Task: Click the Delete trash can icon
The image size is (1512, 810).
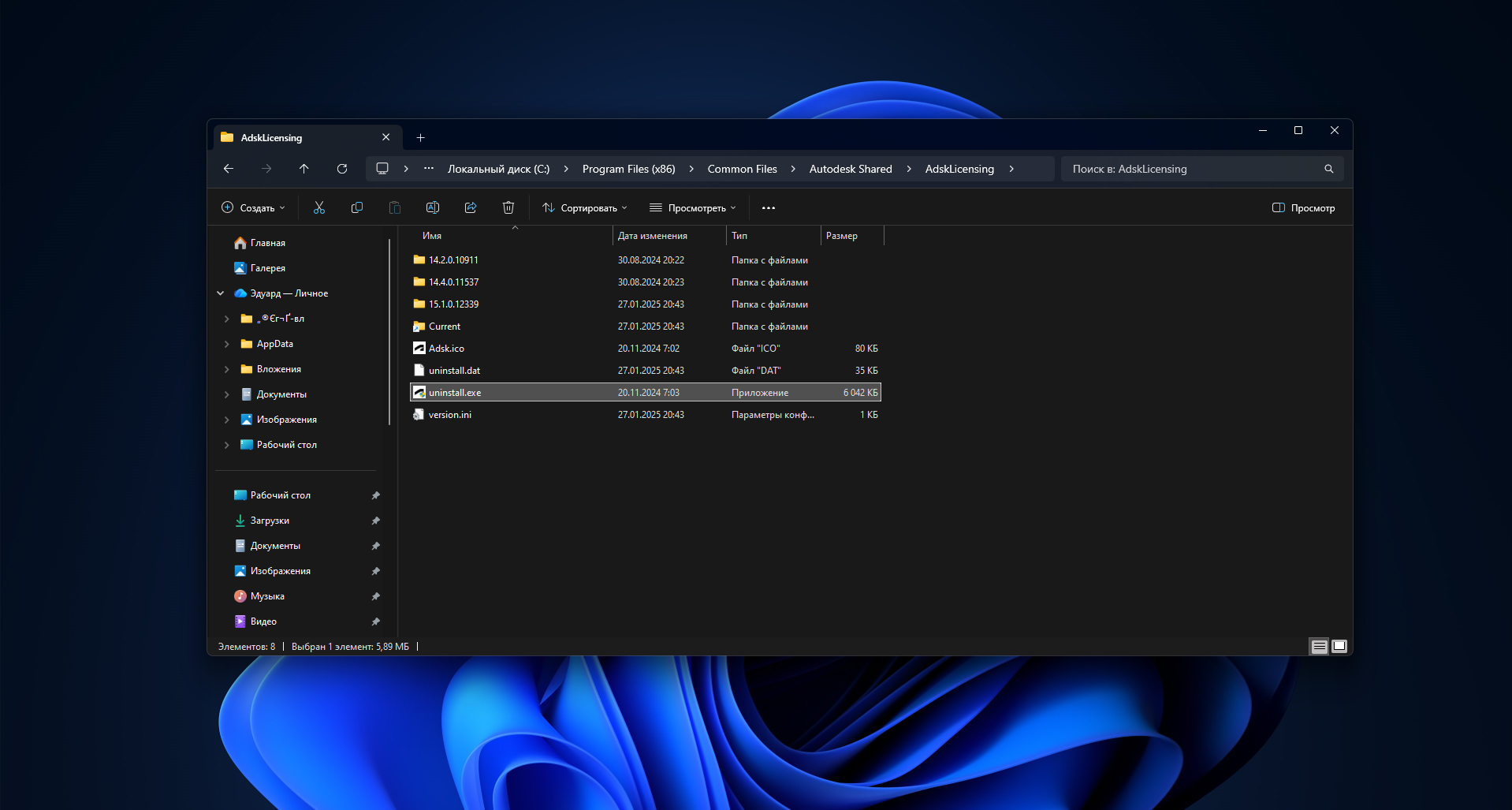Action: [508, 207]
